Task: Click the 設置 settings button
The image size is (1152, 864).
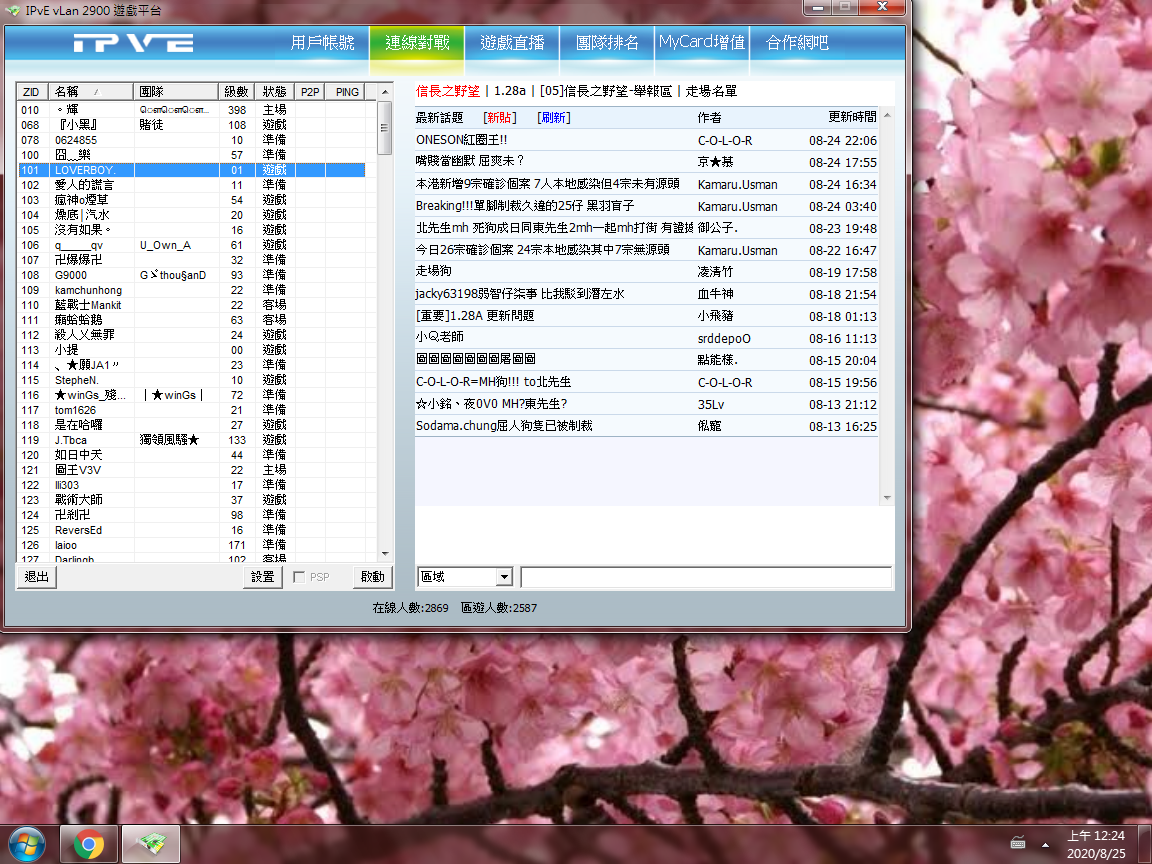Action: coord(262,577)
